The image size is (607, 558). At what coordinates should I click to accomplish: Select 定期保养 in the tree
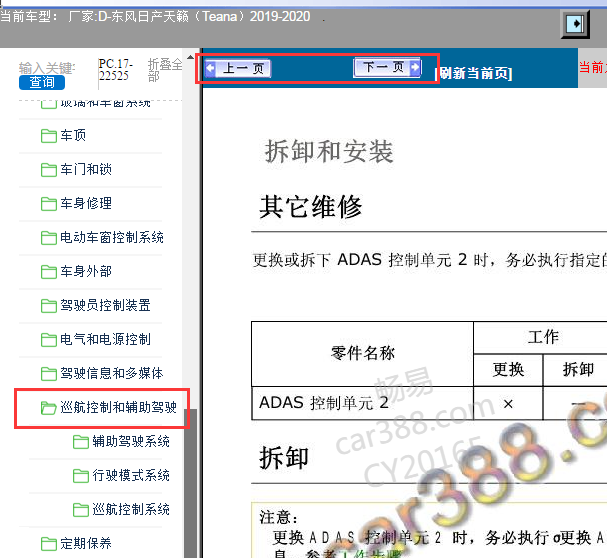point(86,543)
